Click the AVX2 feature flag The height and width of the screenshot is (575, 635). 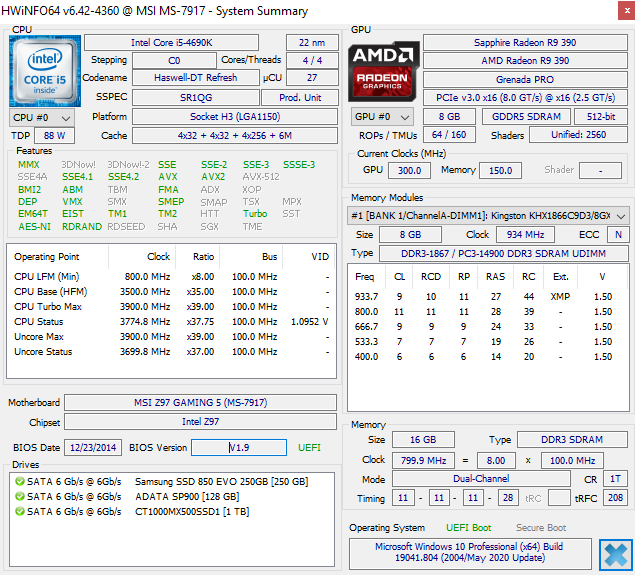(x=213, y=177)
